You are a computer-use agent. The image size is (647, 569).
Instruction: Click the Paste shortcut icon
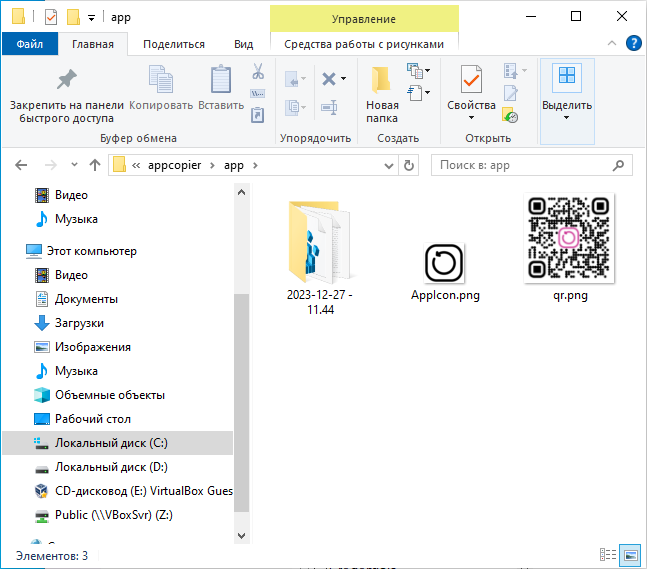[x=258, y=115]
